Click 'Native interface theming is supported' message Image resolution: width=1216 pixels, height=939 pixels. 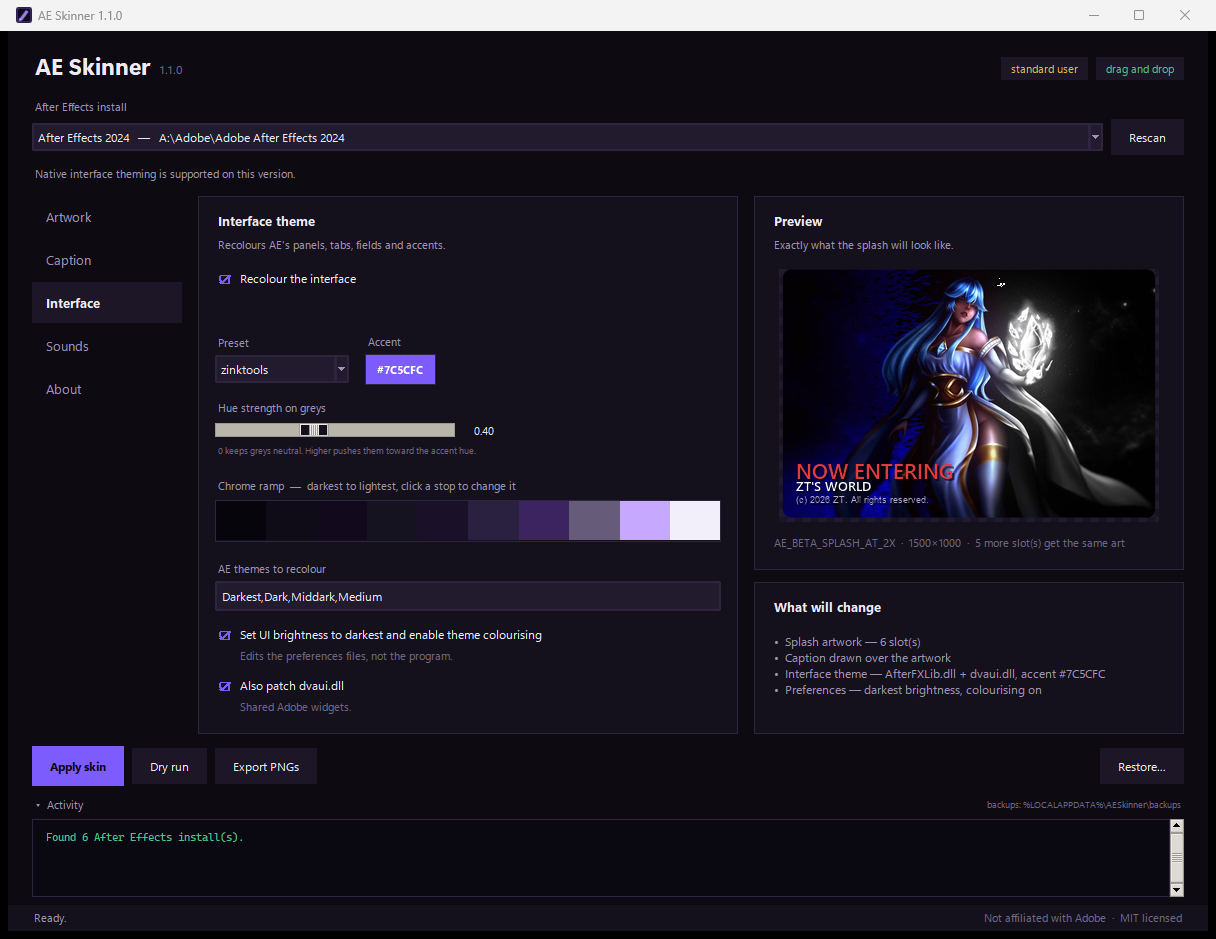pos(165,174)
